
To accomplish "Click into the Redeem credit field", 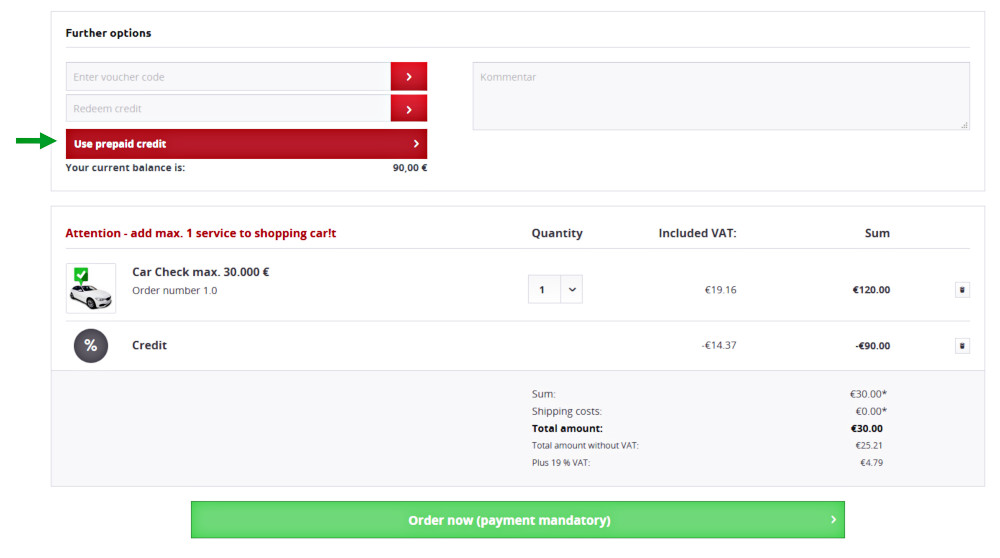I will coord(228,109).
